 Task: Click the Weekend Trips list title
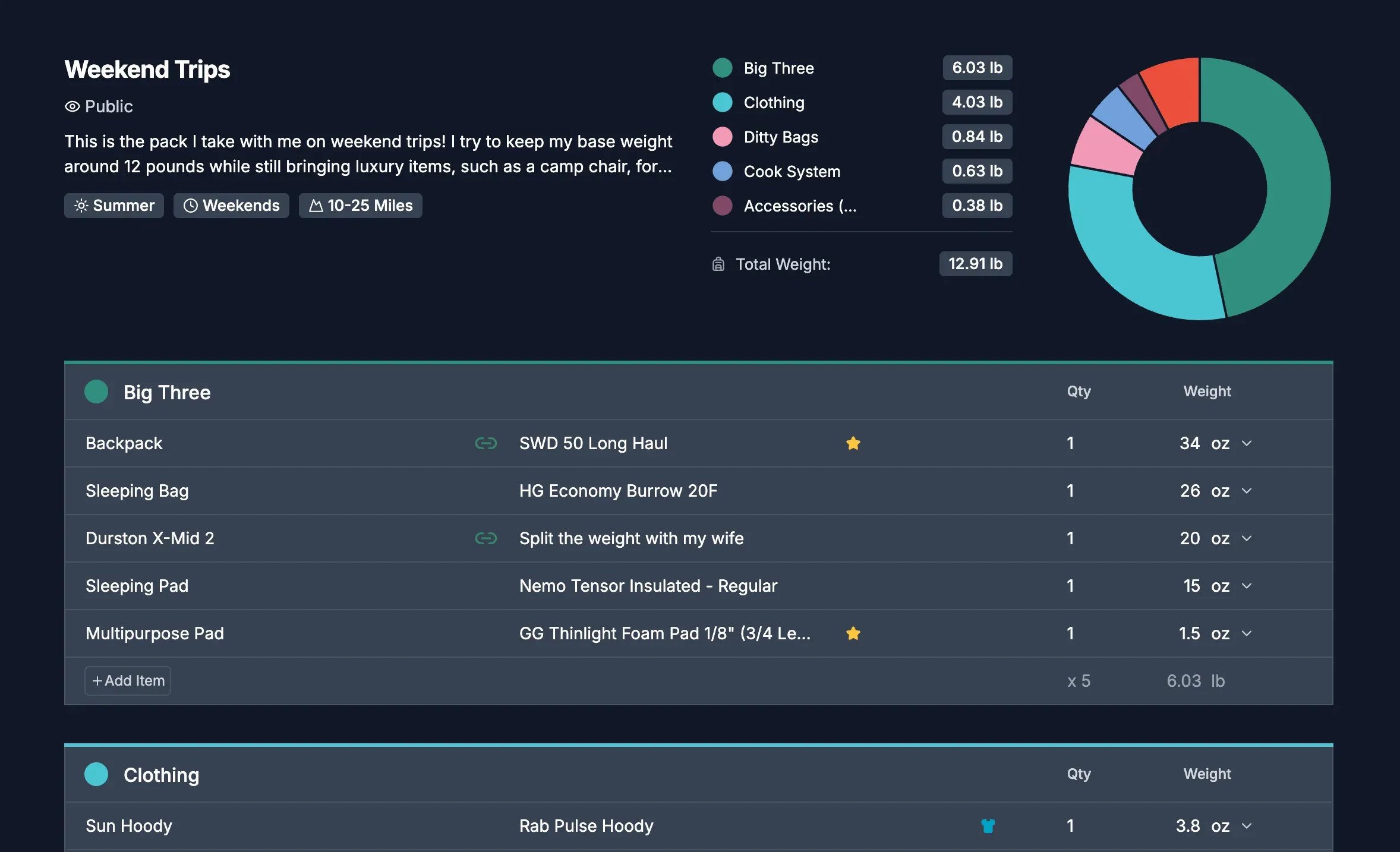[x=147, y=69]
